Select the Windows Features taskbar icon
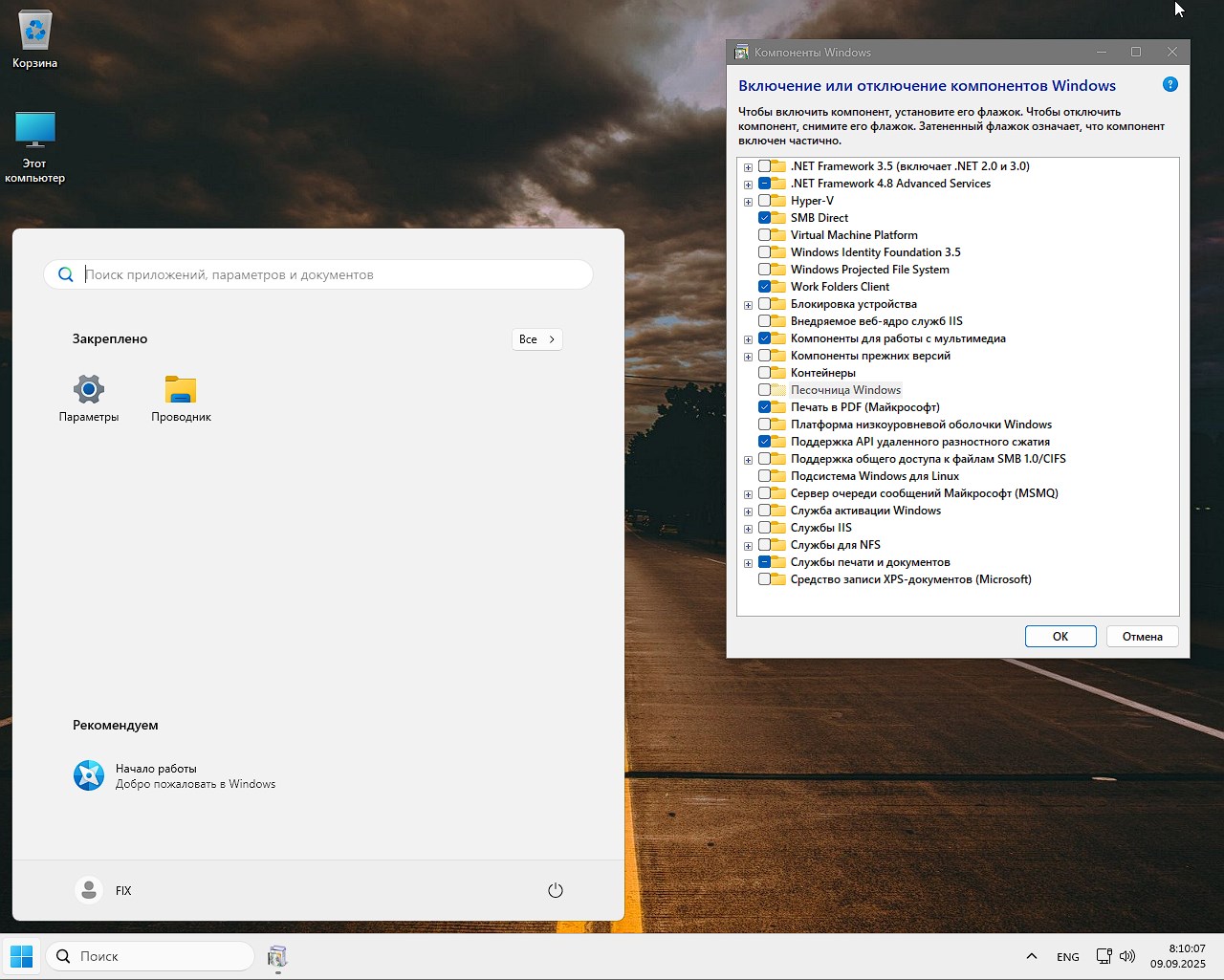The height and width of the screenshot is (980, 1224). click(277, 956)
